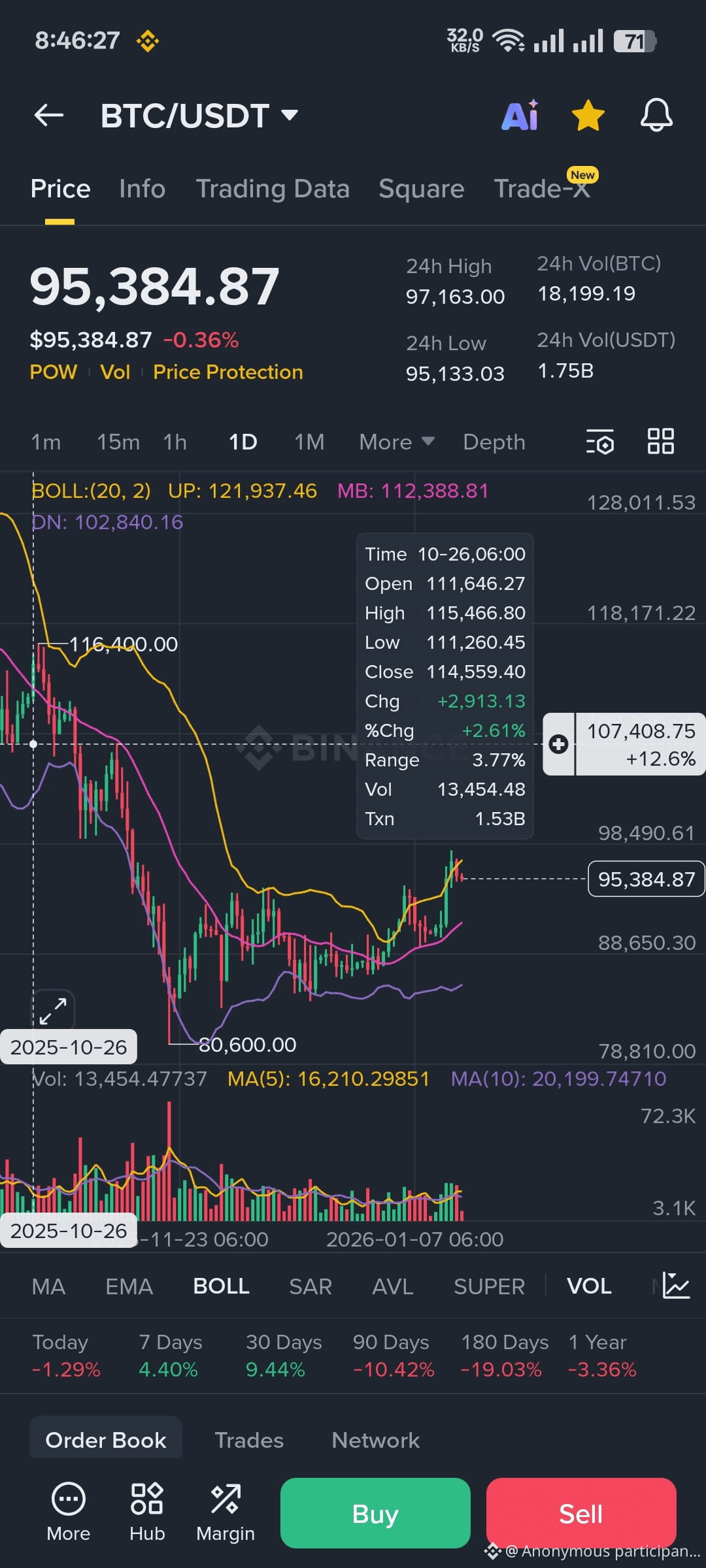Screen dimensions: 706x1568
Task: Expand chart to fullscreen arrows icon
Action: pos(53,1011)
